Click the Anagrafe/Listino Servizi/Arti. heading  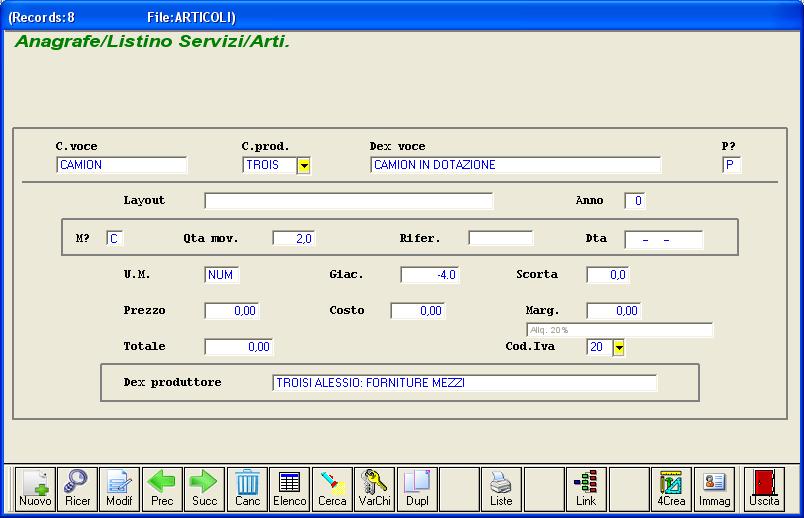(x=153, y=42)
